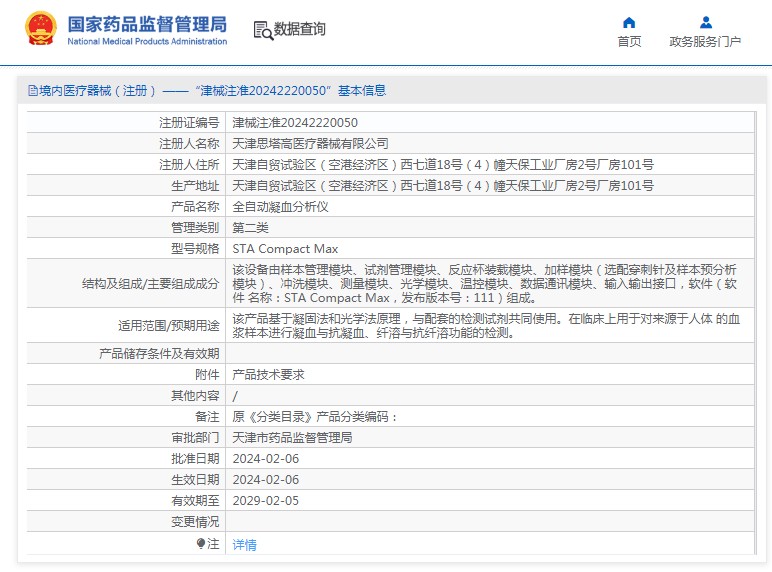772x572 pixels.
Task: Click registrant name 天津思塔高医疗器械有限公司
Action: coord(310,144)
